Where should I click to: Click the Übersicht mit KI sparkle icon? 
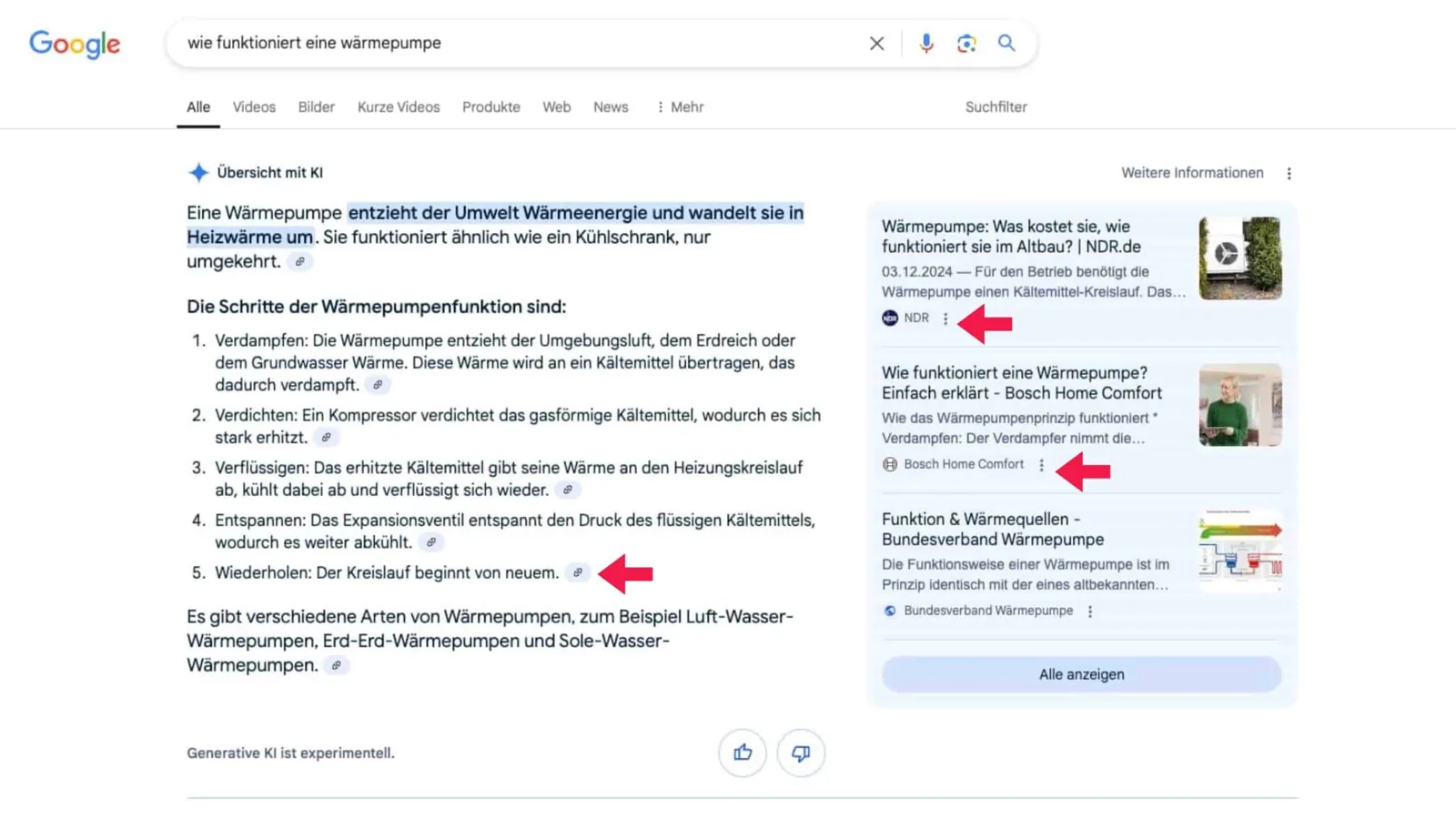198,172
